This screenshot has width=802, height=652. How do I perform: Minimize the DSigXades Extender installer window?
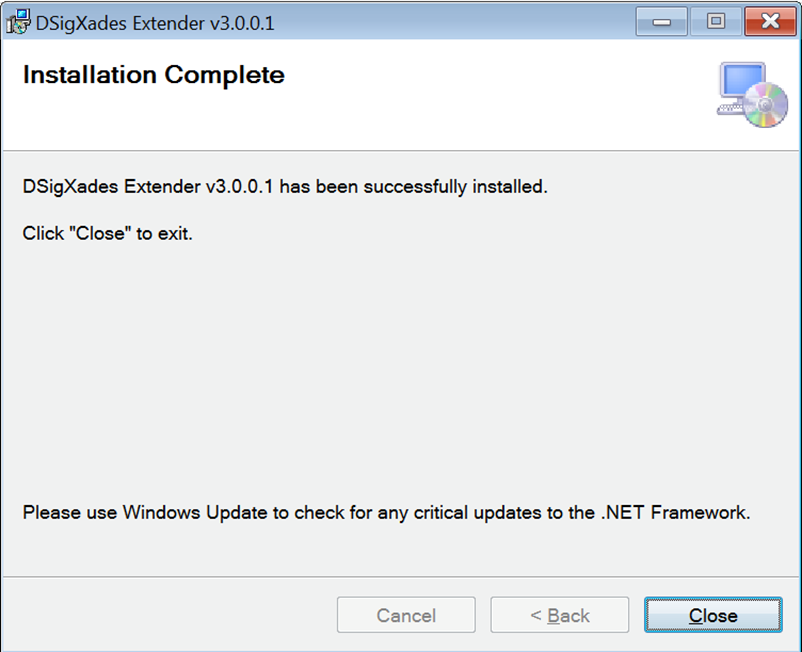(661, 21)
